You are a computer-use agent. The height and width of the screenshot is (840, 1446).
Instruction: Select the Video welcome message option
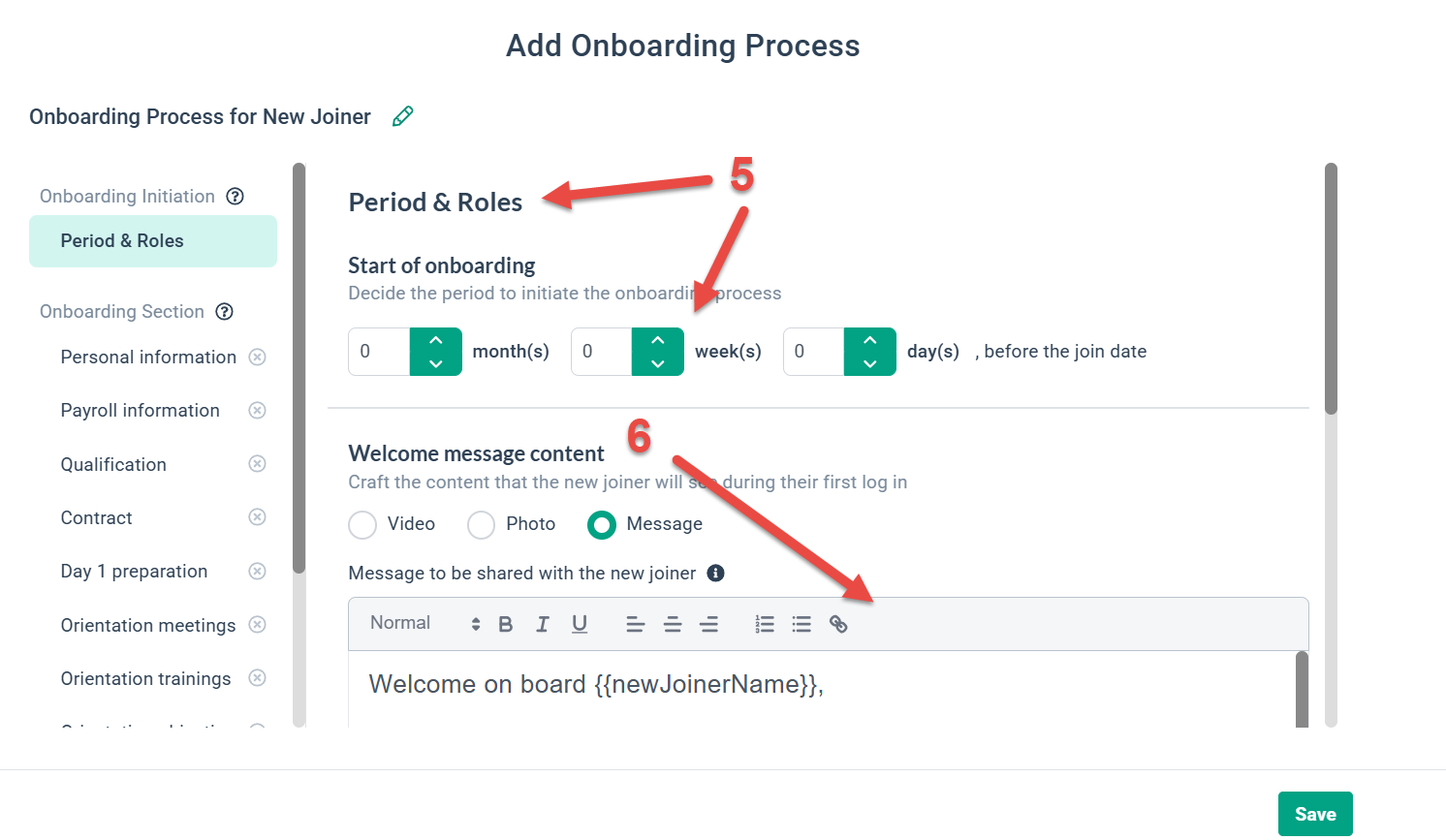[x=361, y=524]
